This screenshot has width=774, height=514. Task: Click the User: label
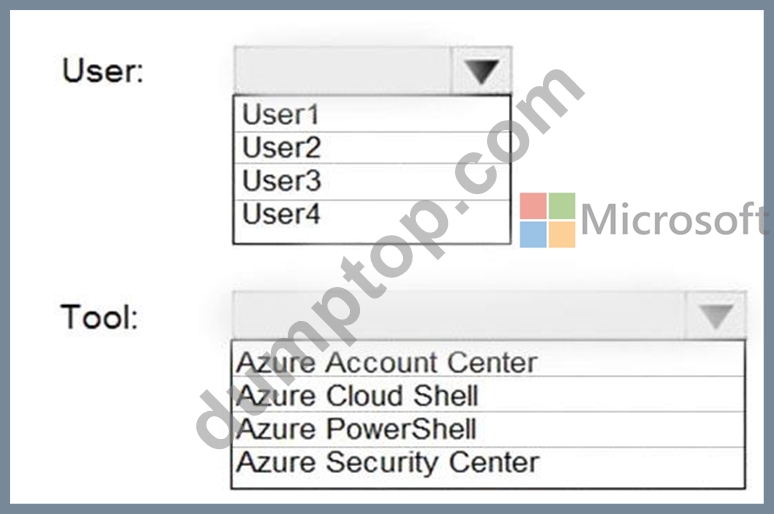[x=103, y=70]
